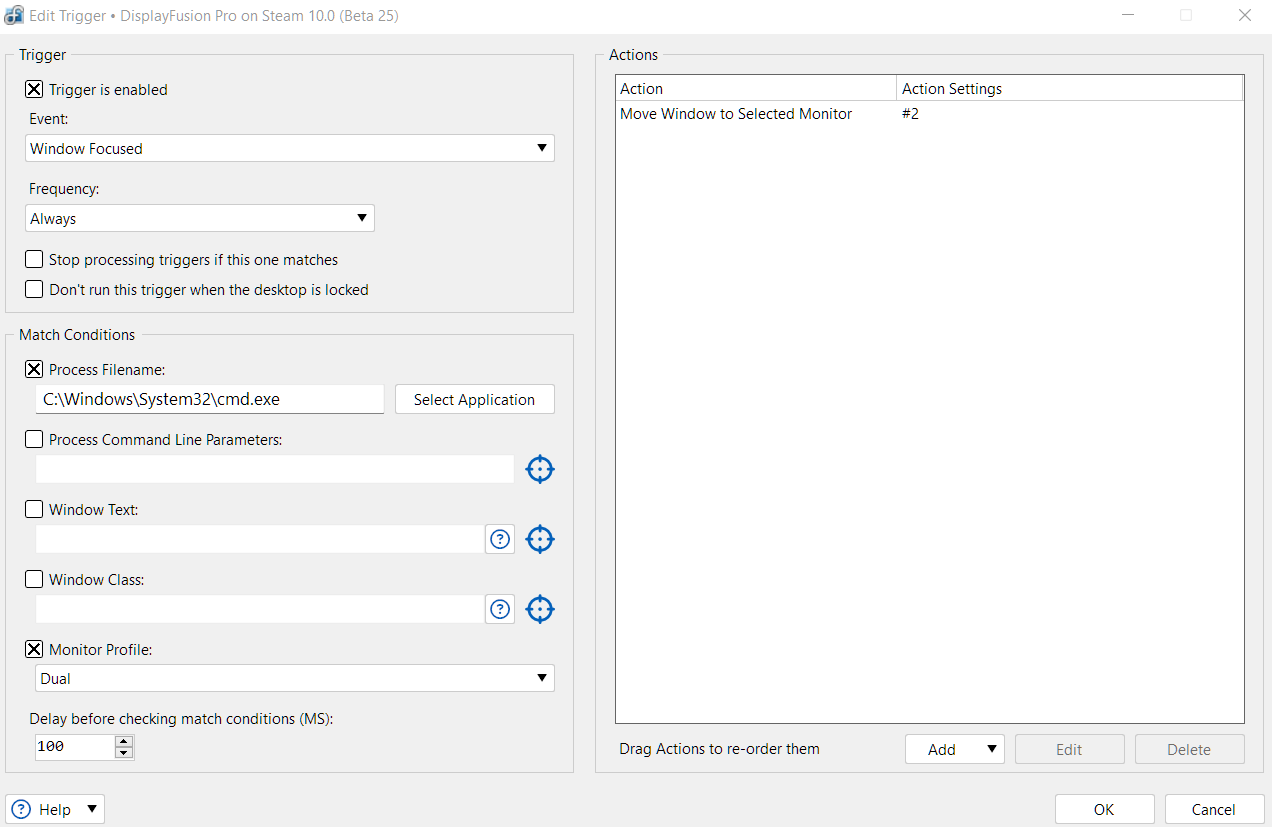
Task: Disable the 'Trigger is enabled' checkbox
Action: coord(34,89)
